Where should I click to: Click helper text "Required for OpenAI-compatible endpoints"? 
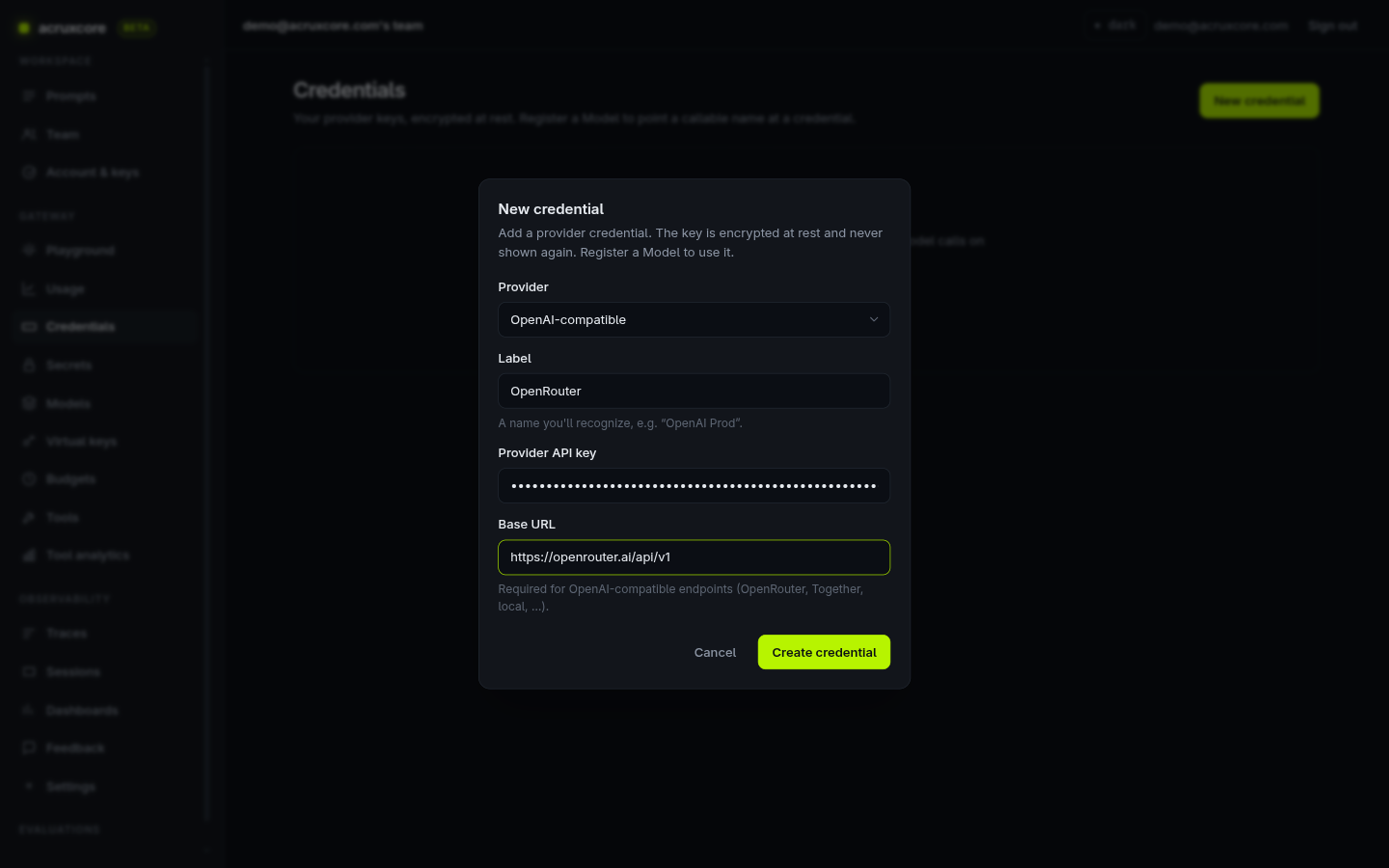pyautogui.click(x=680, y=598)
